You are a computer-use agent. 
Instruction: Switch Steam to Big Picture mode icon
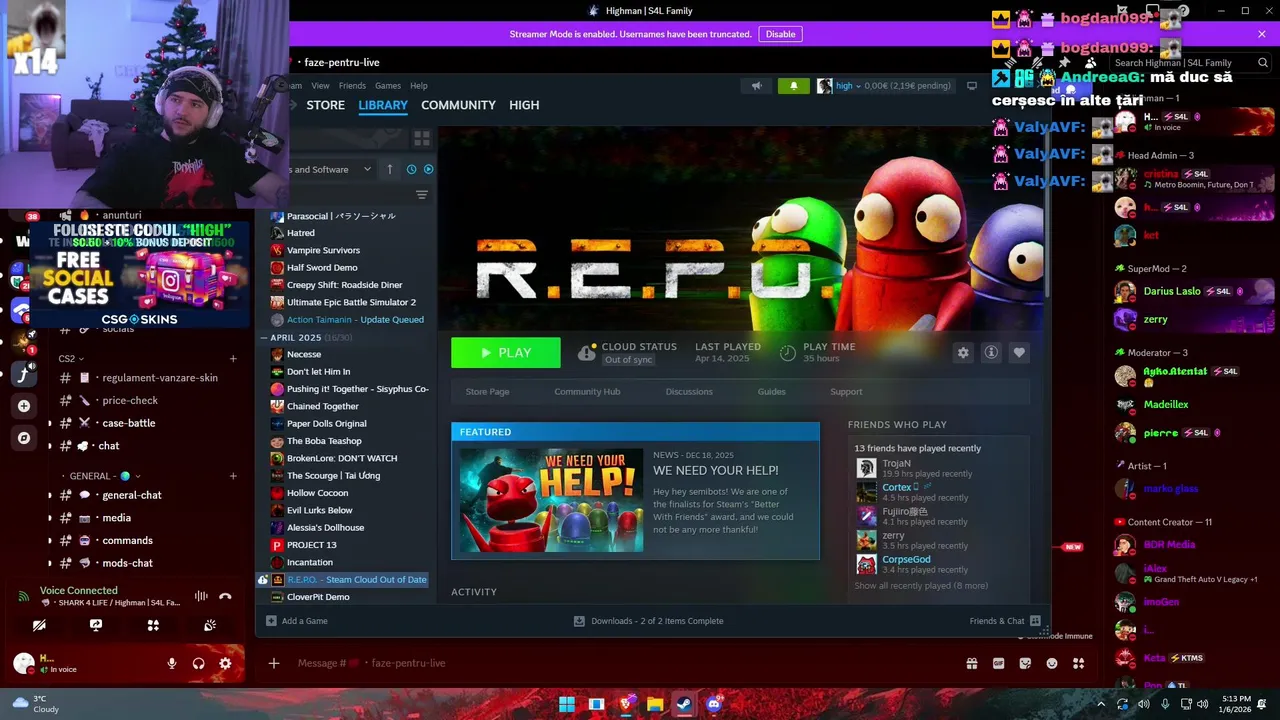[x=971, y=86]
